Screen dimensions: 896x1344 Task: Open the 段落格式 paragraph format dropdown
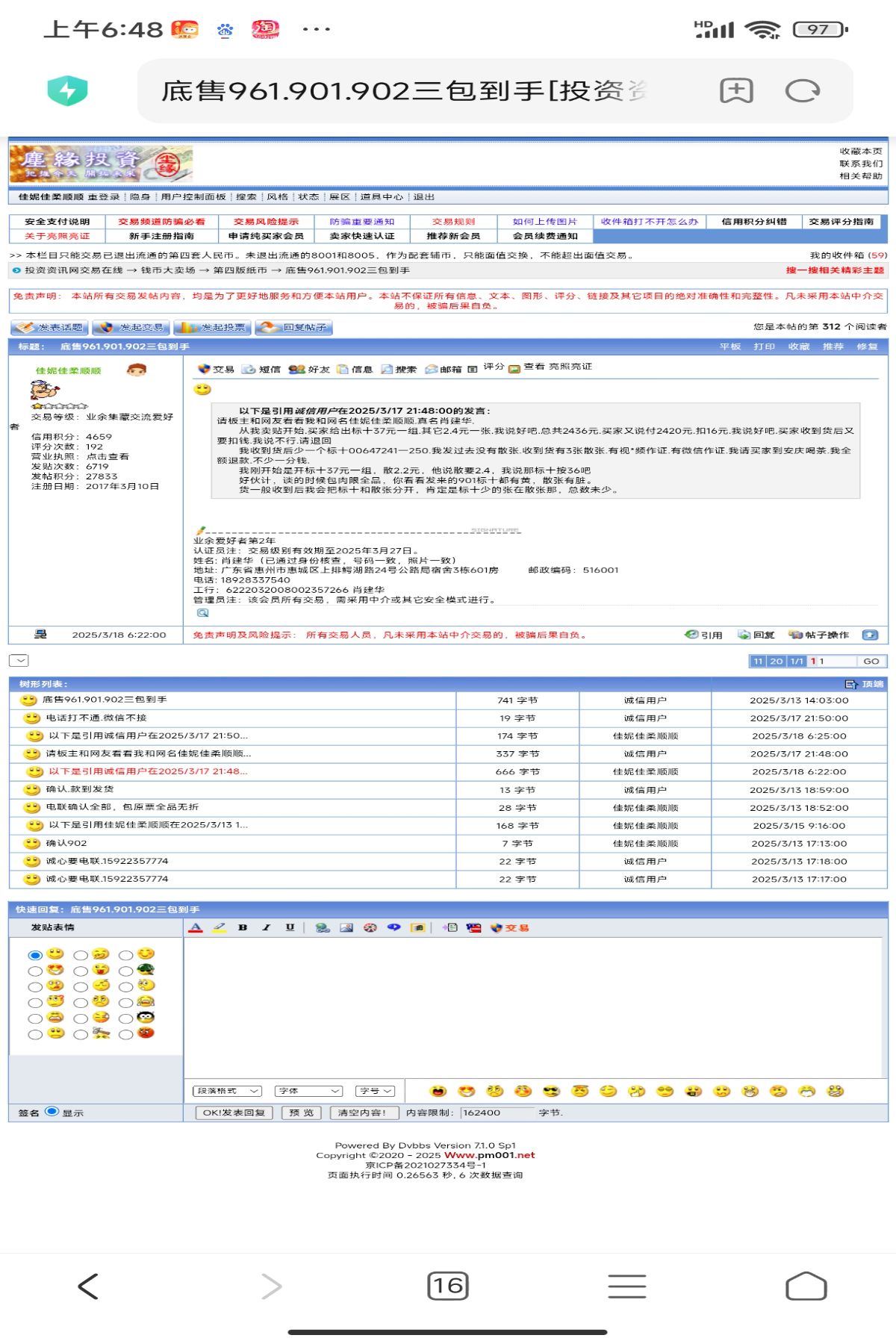coord(227,1091)
